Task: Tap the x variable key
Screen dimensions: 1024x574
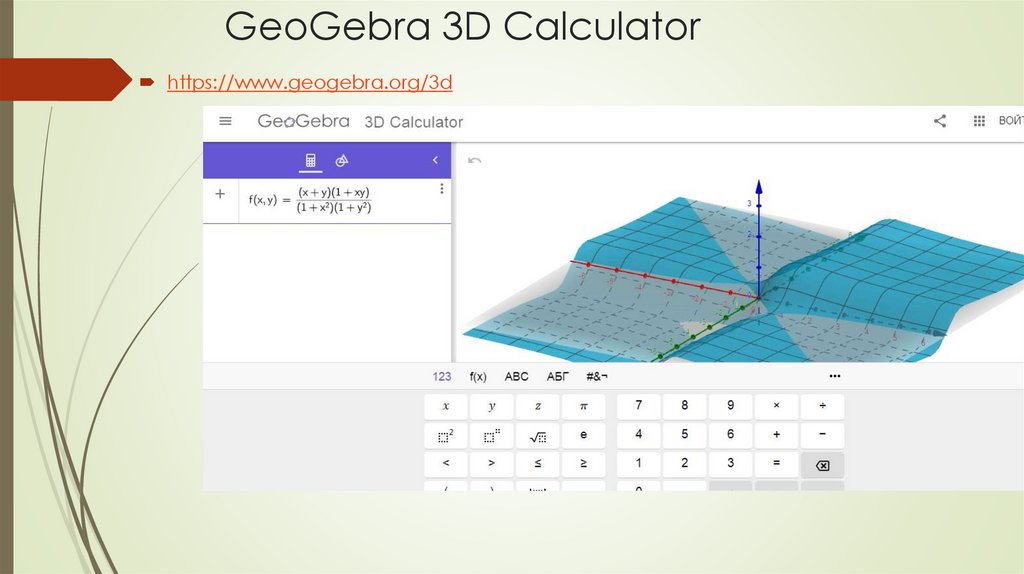Action: click(x=446, y=406)
